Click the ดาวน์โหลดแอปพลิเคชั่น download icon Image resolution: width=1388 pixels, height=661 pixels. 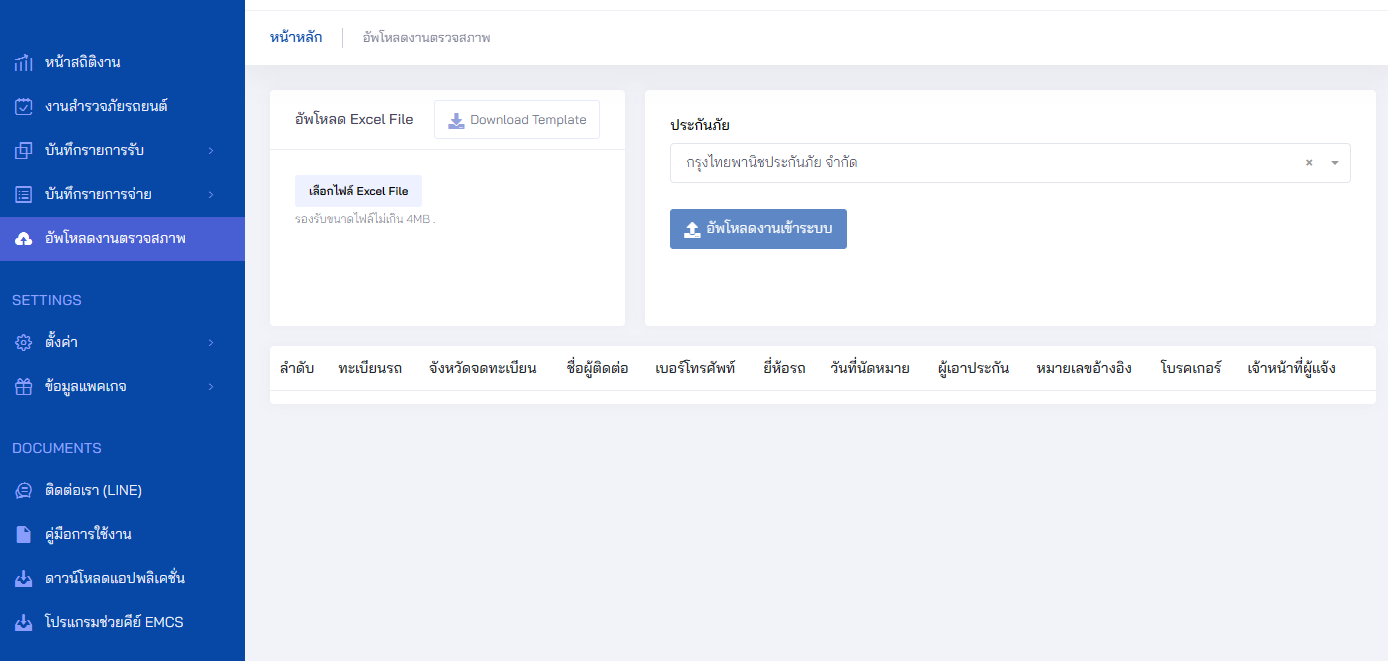22,578
